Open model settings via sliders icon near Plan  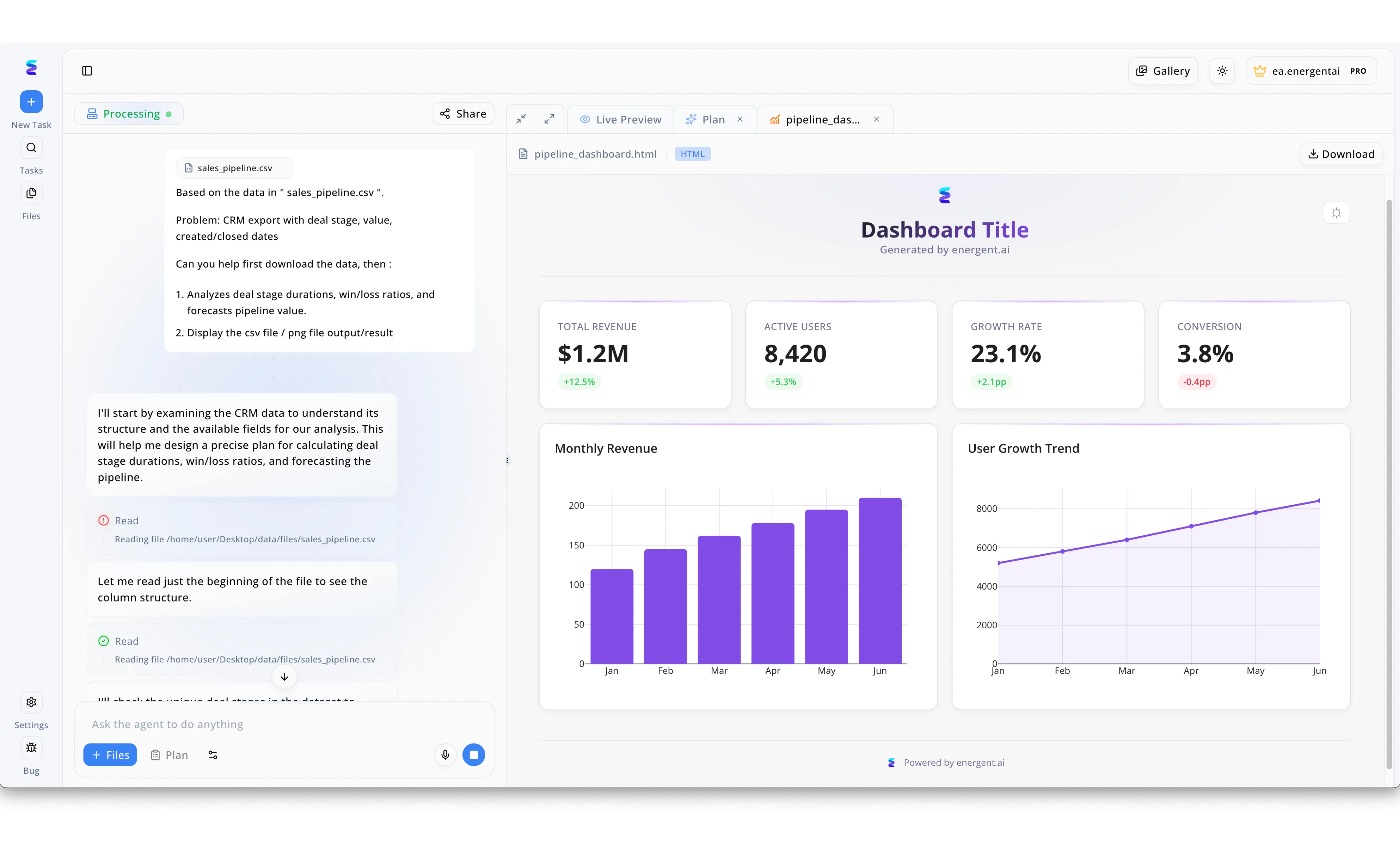tap(213, 755)
